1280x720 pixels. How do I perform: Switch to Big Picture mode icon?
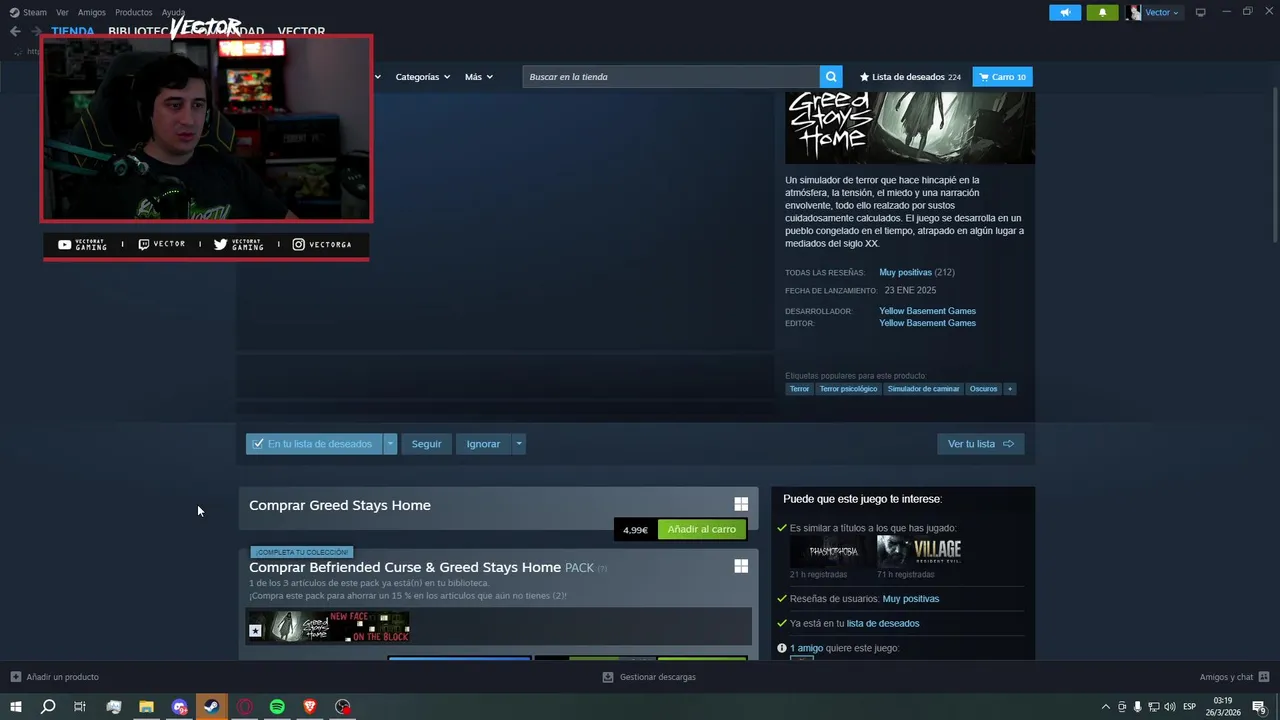coord(1200,12)
